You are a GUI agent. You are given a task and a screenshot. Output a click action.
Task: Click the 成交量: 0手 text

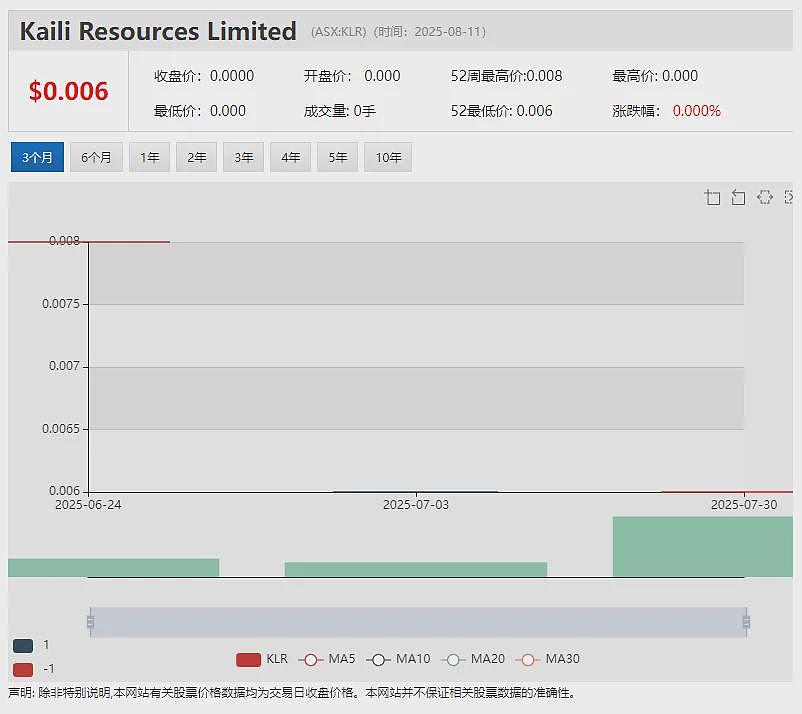click(x=340, y=111)
